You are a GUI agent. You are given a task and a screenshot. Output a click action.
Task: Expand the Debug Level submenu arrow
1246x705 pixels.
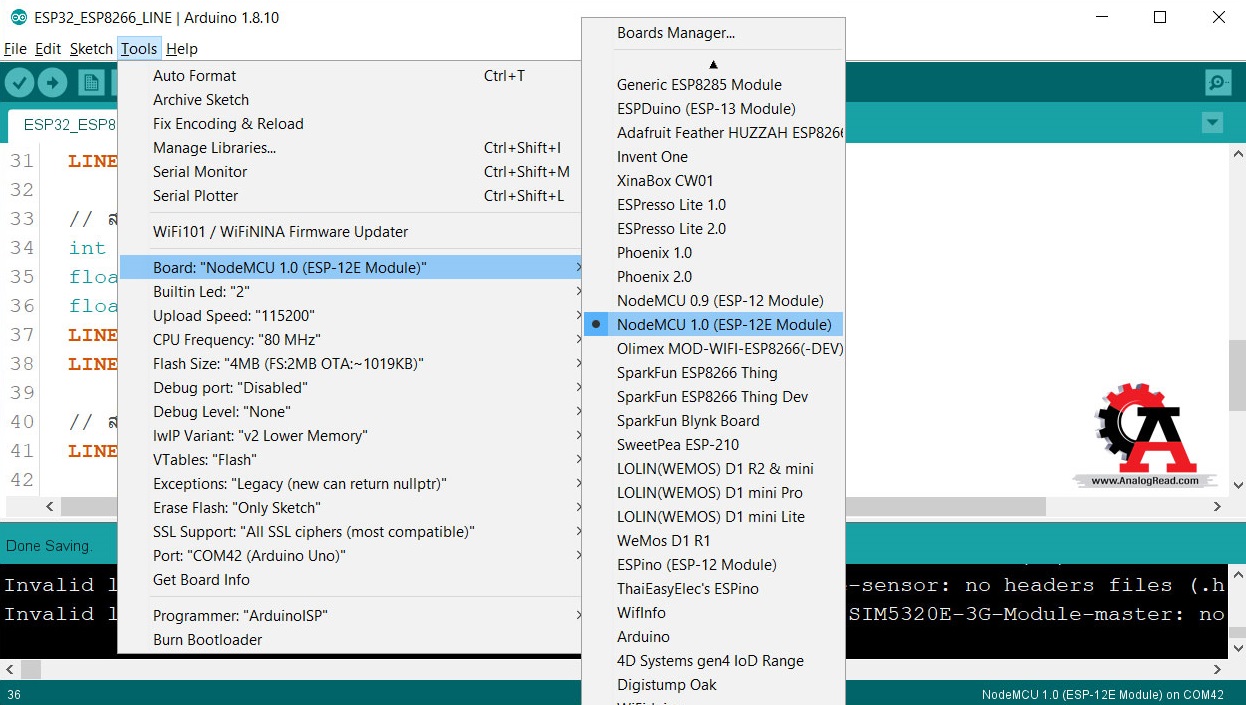pyautogui.click(x=579, y=412)
